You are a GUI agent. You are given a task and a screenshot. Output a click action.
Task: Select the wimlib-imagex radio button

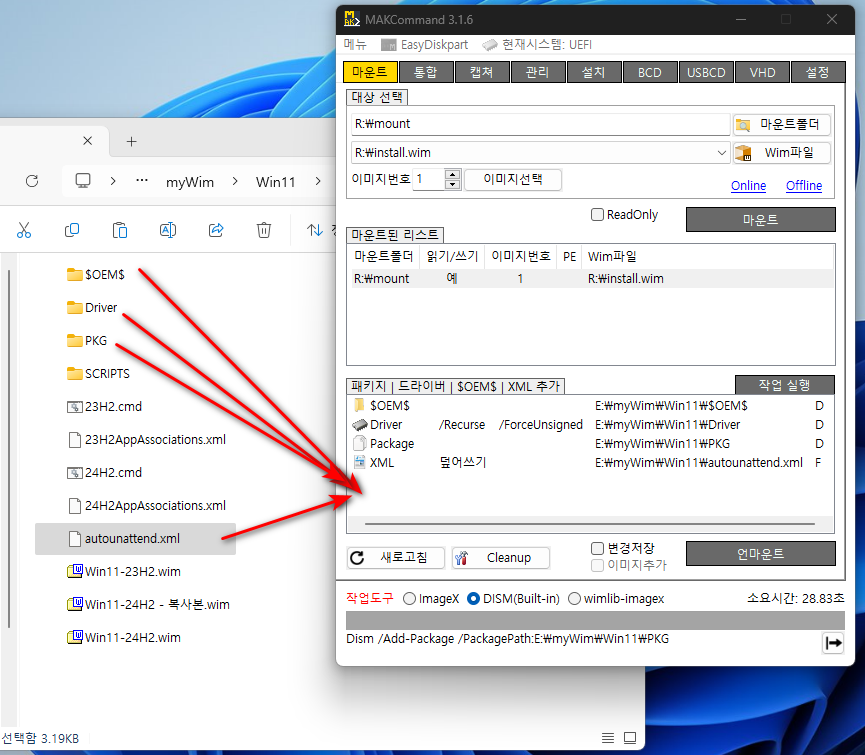[x=574, y=598]
